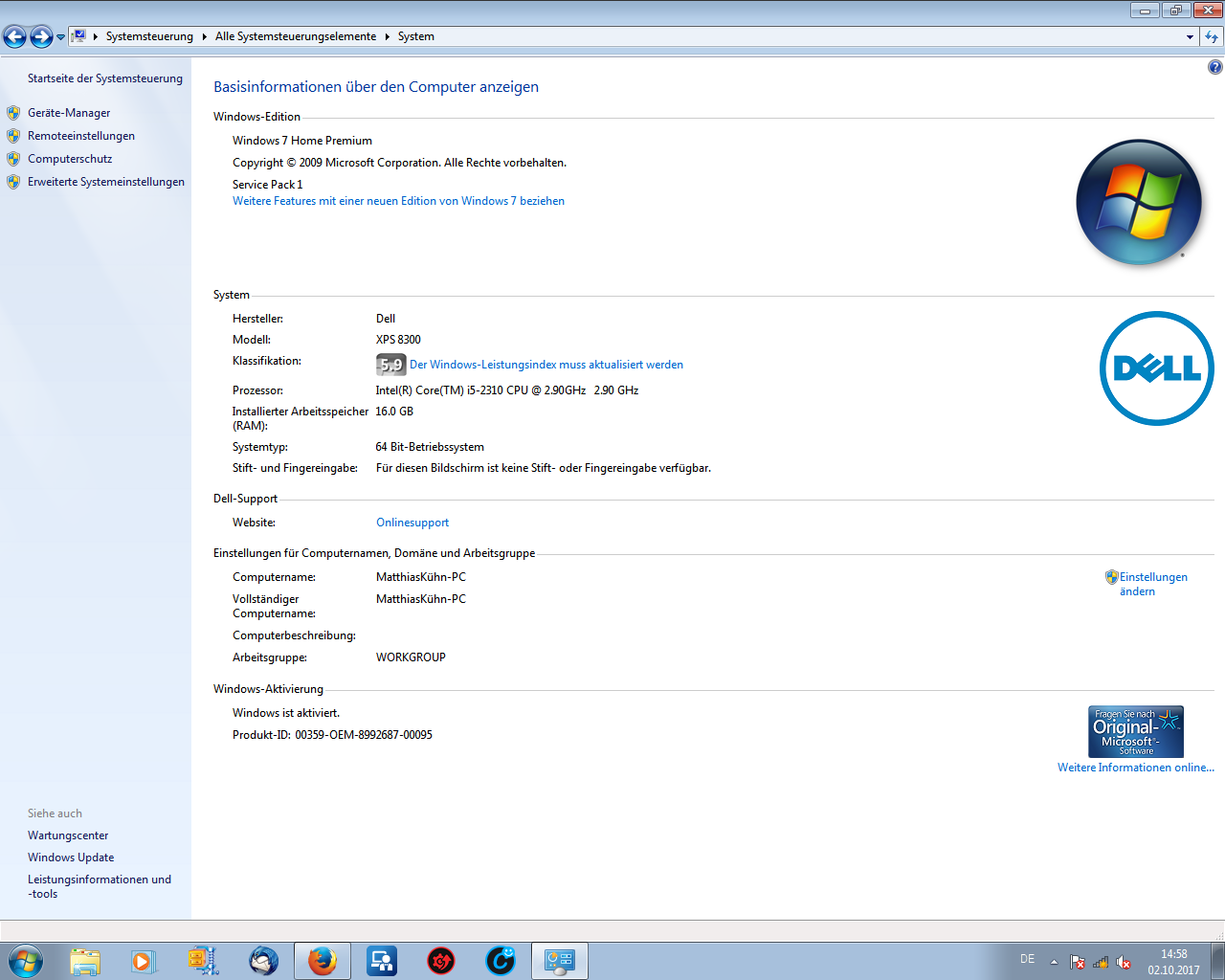
Task: Open the Geräte-Manager link
Action: [69, 113]
